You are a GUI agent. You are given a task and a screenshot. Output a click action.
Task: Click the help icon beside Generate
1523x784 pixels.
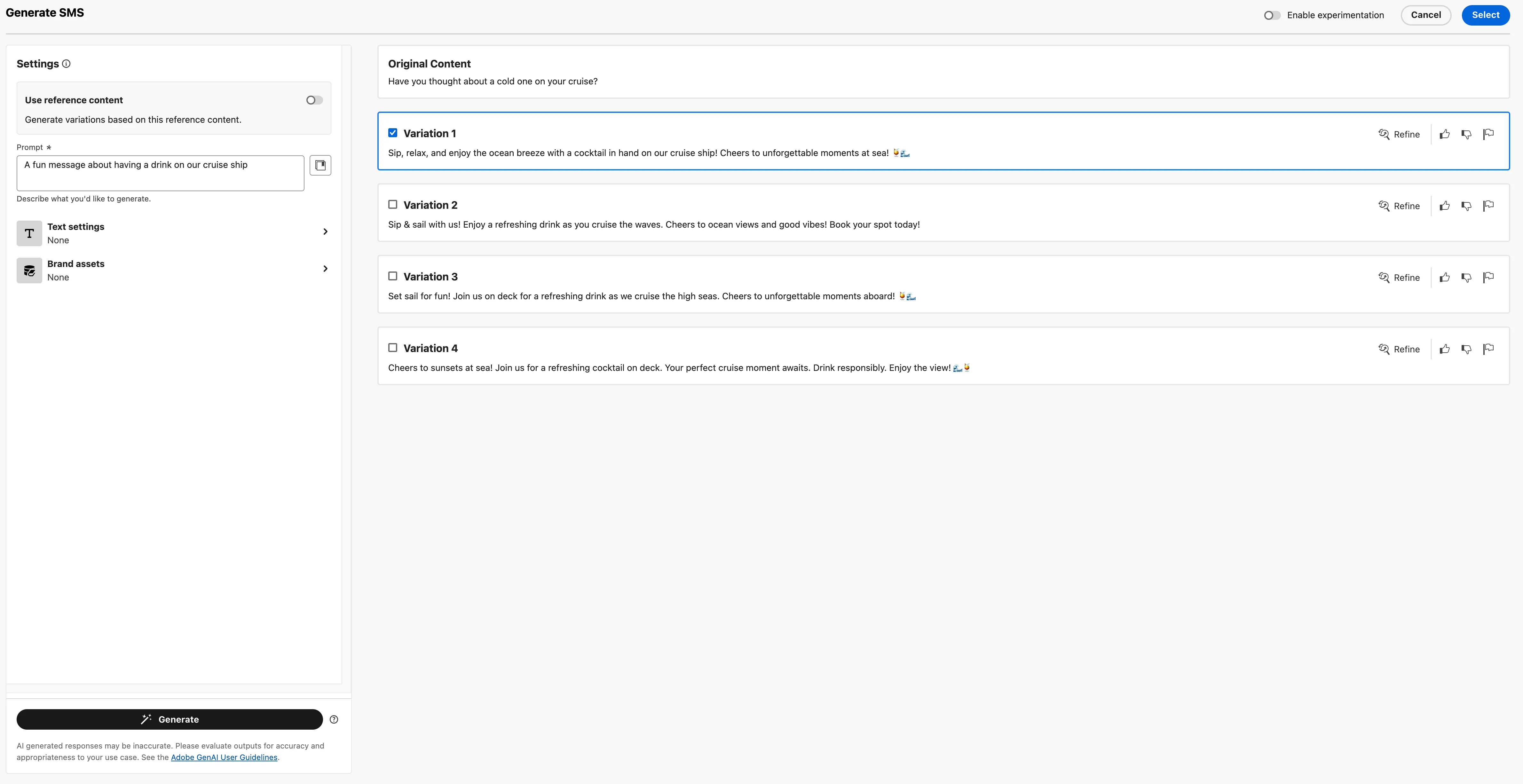[x=334, y=719]
